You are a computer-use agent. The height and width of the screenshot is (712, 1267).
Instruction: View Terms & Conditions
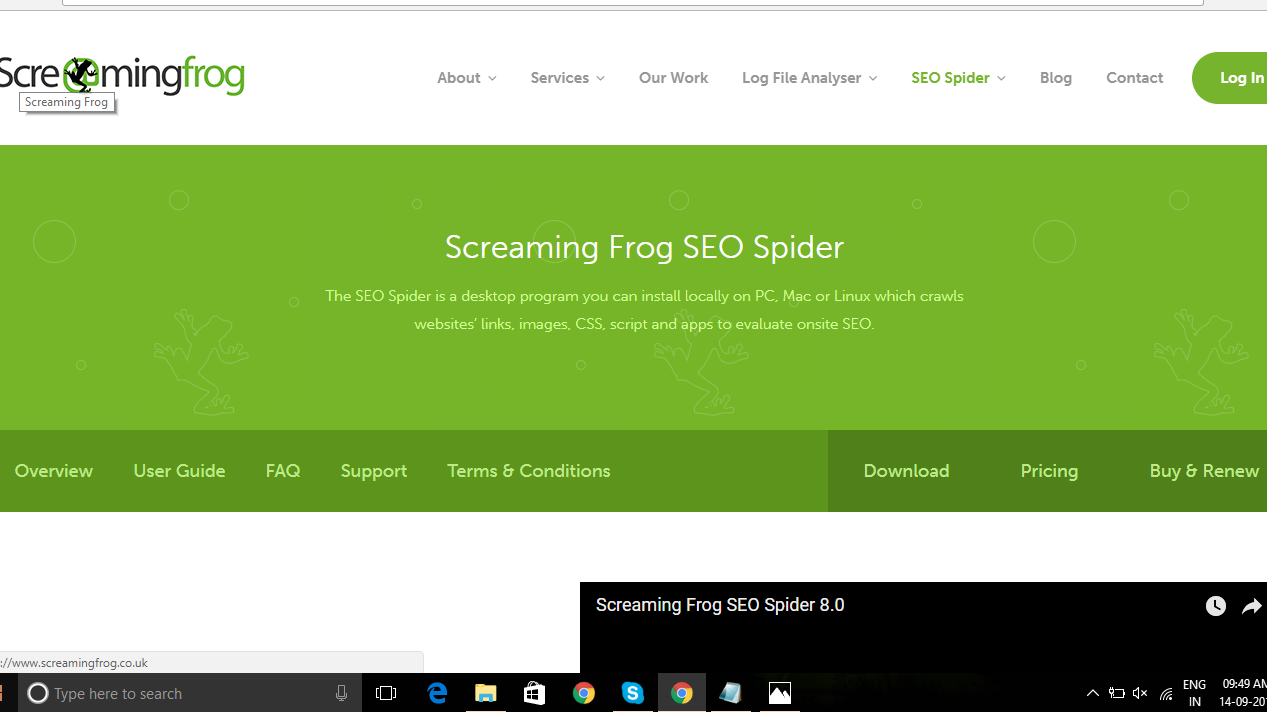tap(529, 471)
